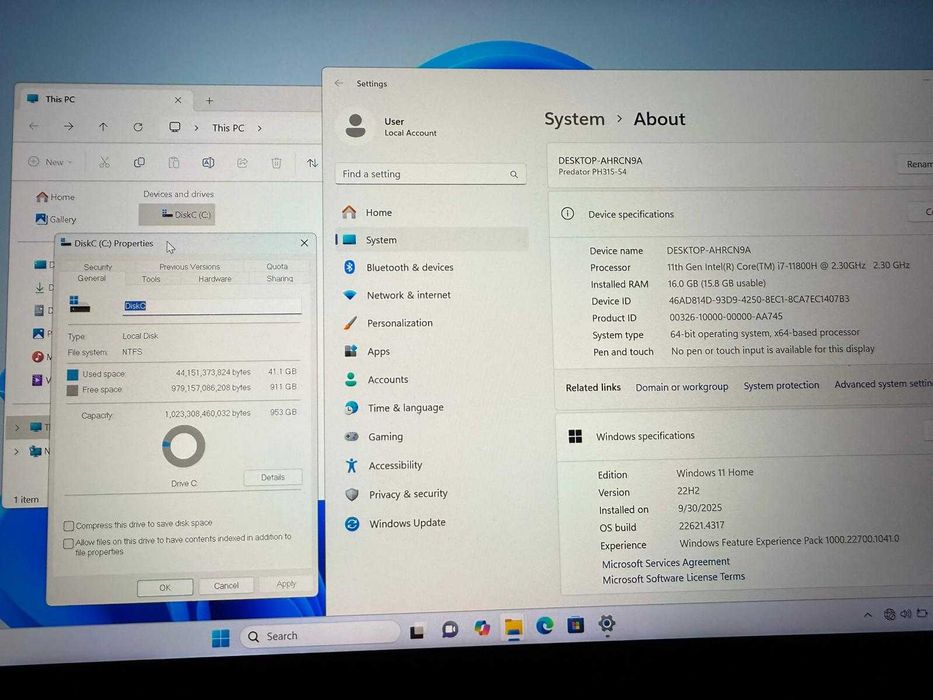Click the user avatar in Settings
Viewport: 933px width, 700px height.
coord(356,126)
